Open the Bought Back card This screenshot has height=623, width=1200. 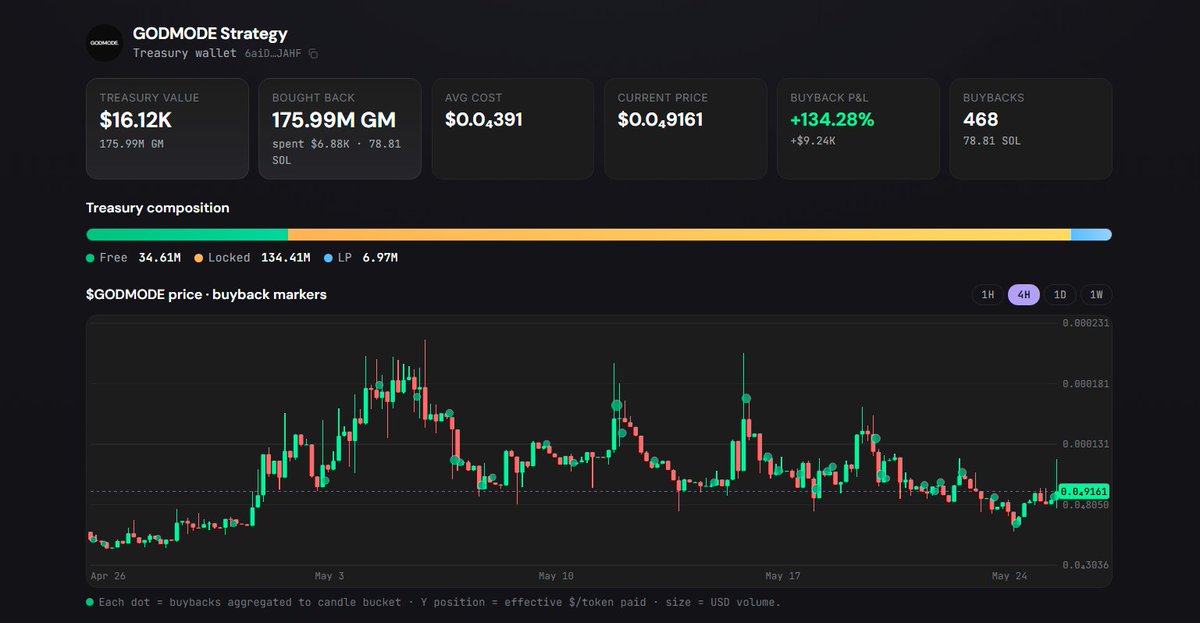coord(340,129)
